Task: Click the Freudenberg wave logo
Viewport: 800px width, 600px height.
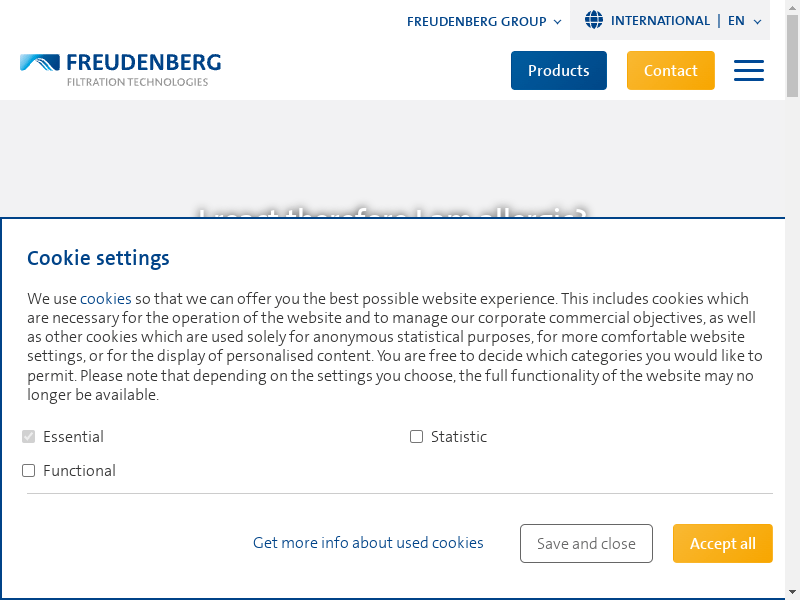Action: coord(40,62)
